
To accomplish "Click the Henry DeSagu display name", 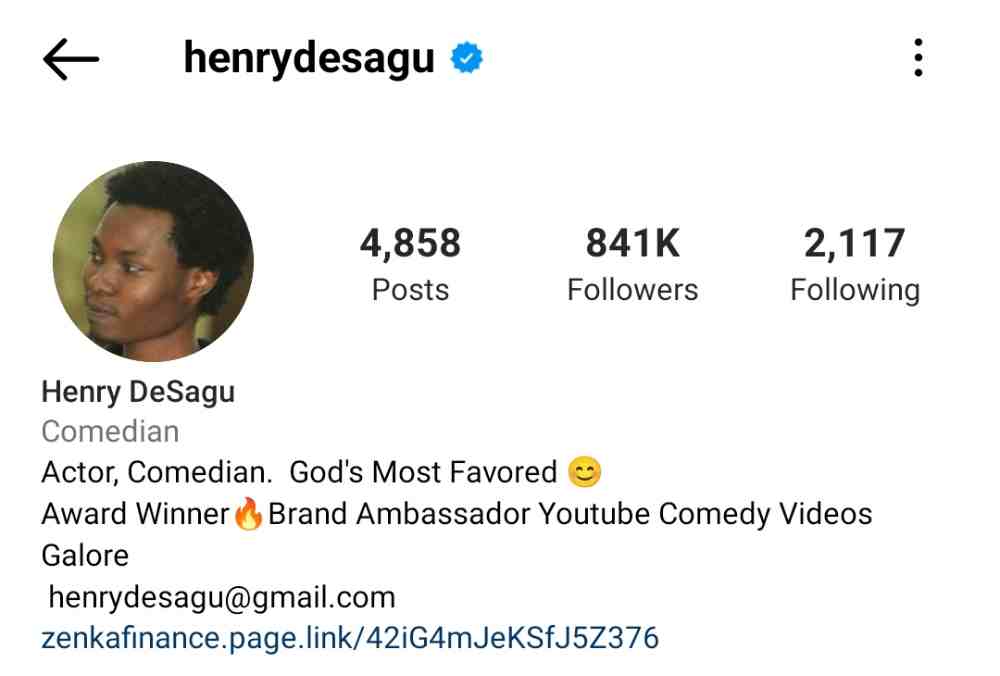I will [x=138, y=392].
